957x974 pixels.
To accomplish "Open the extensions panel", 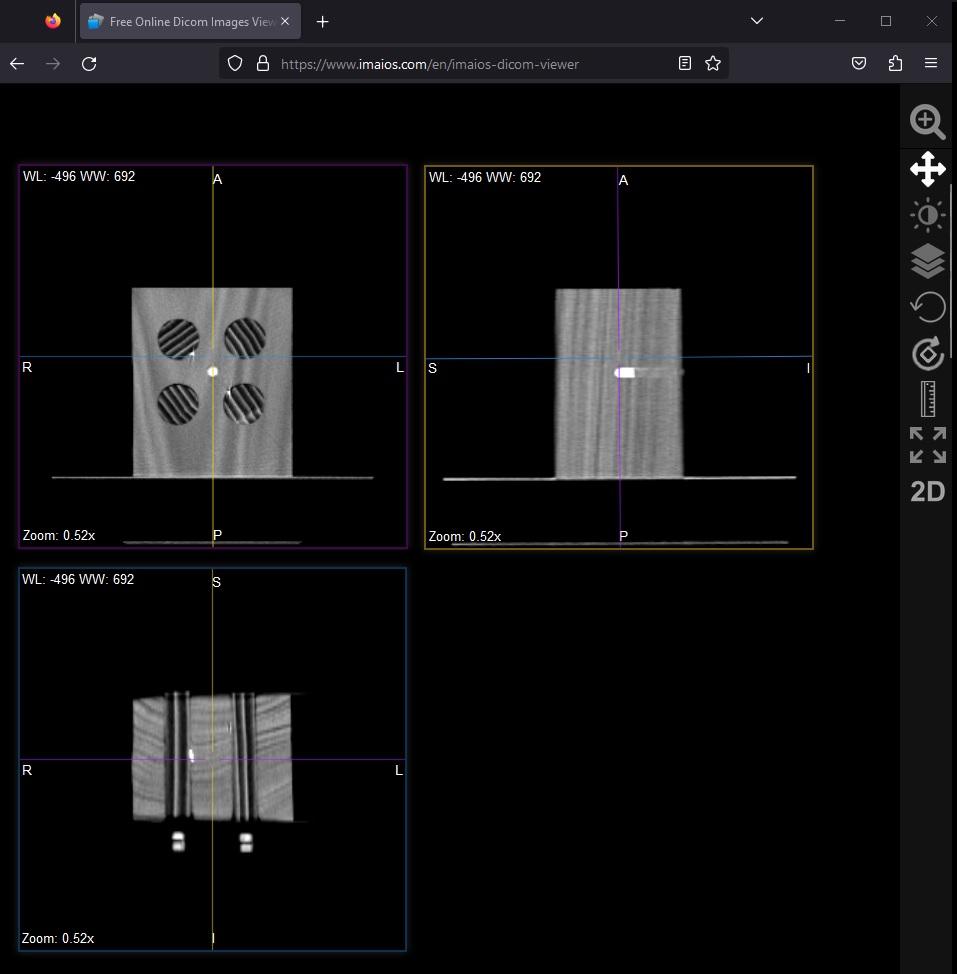I will tap(895, 64).
